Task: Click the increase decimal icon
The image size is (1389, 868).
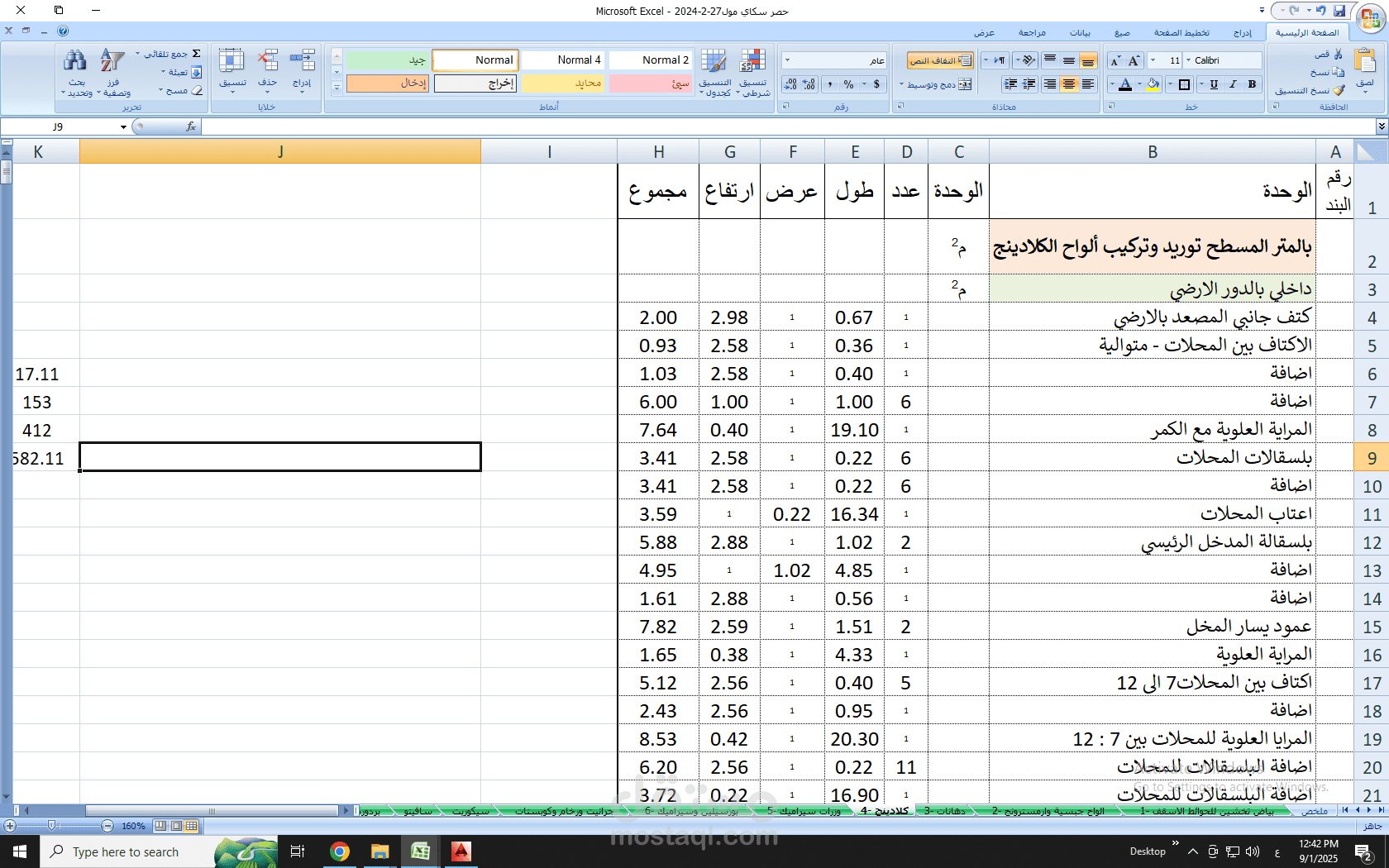Action: click(x=809, y=84)
